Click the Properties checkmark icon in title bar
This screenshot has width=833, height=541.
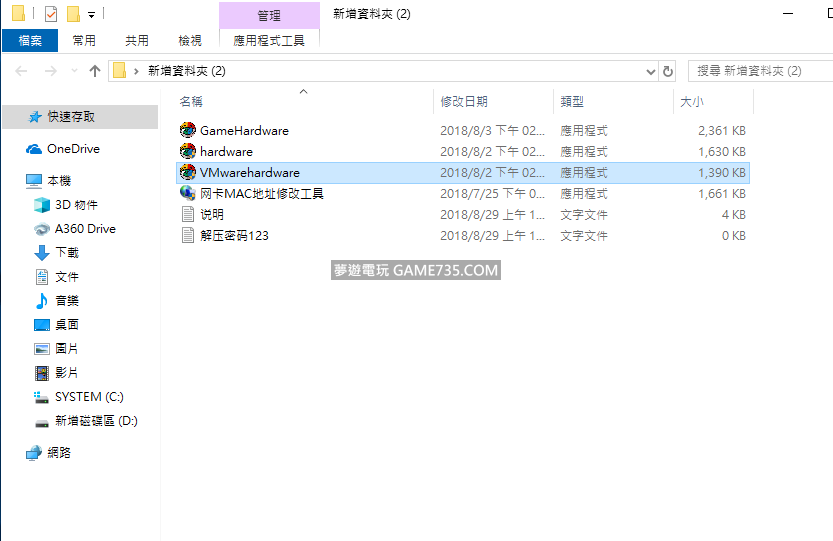[51, 14]
